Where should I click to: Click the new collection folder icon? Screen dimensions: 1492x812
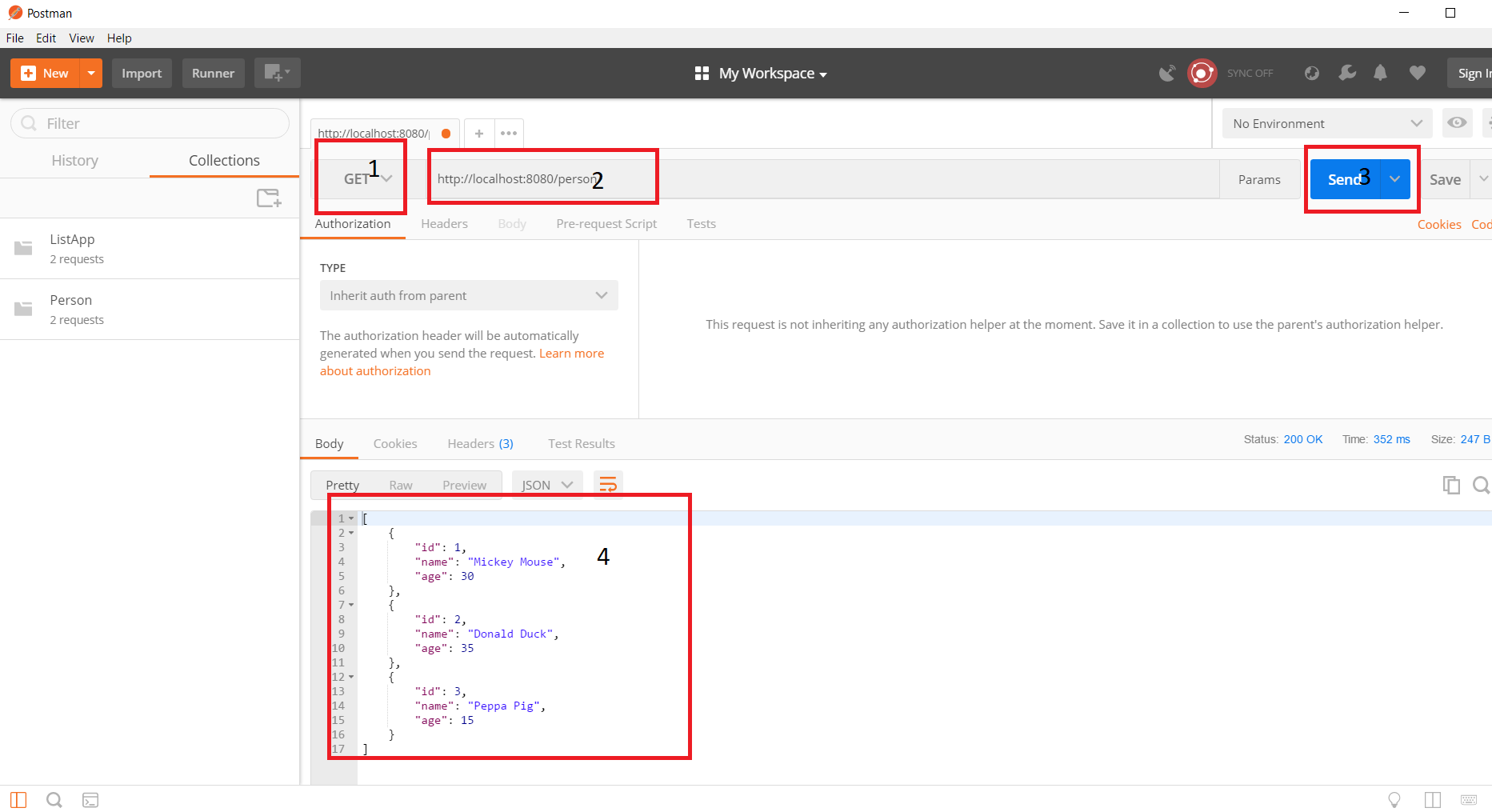(268, 198)
